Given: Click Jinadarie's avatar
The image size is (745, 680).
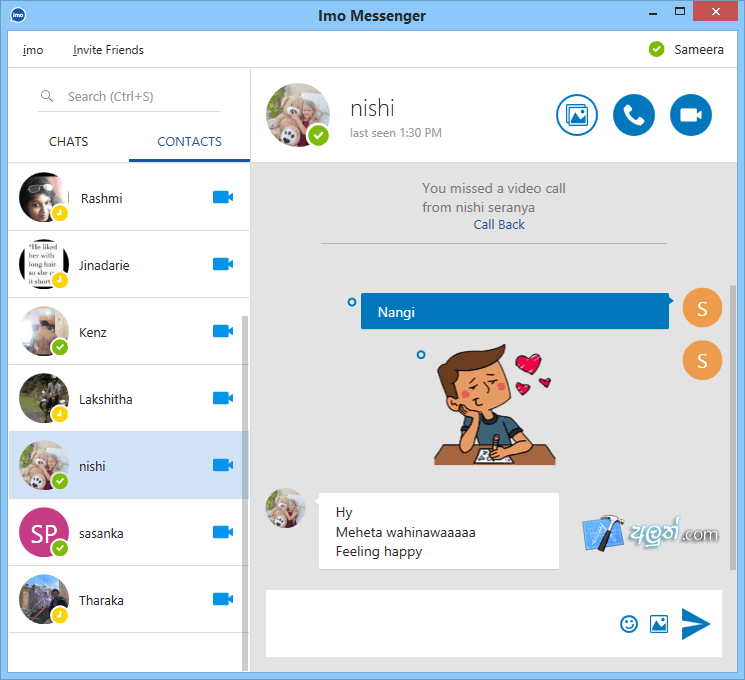Looking at the screenshot, I should [44, 264].
